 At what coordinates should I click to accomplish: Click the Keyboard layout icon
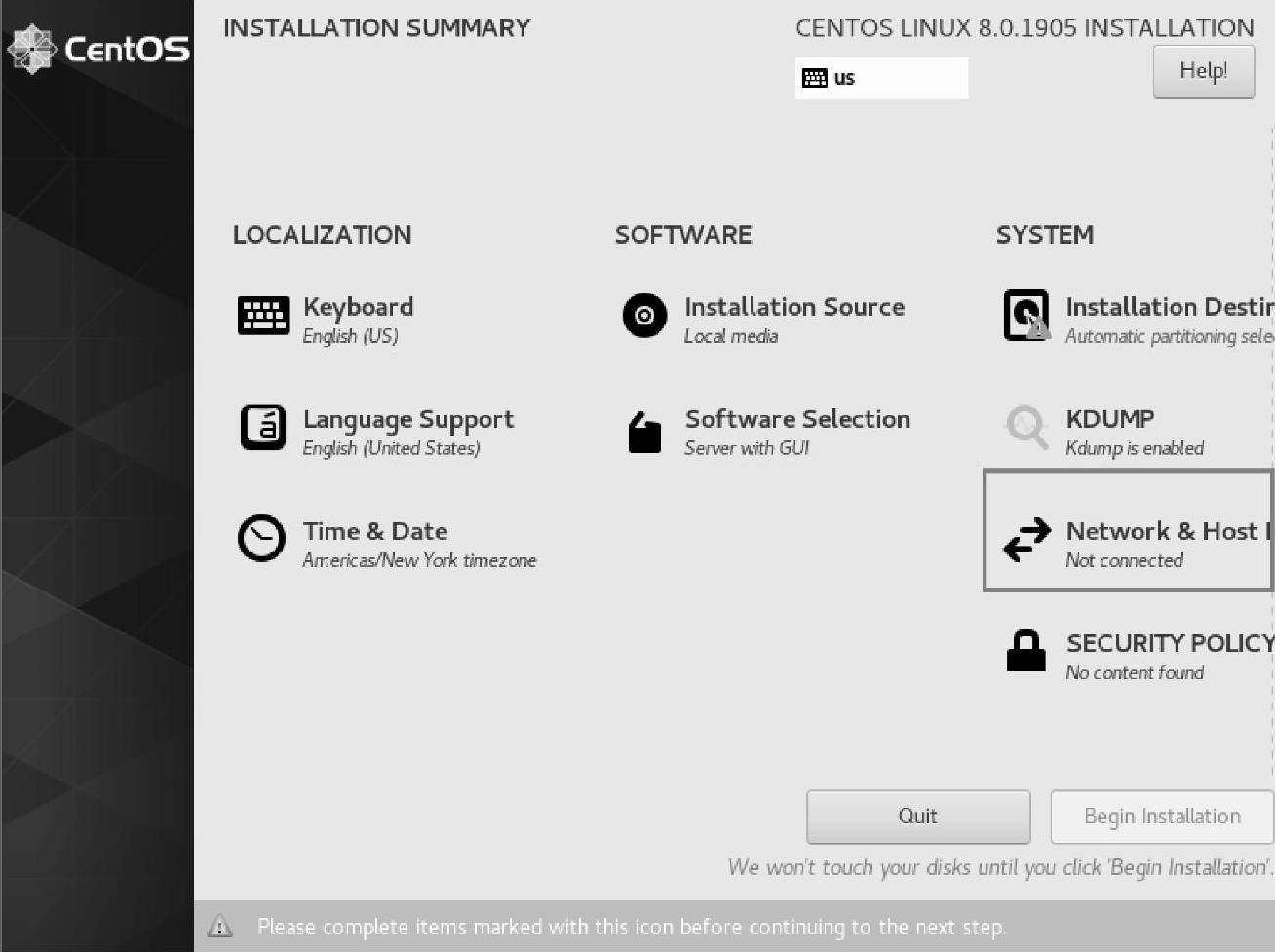[263, 316]
